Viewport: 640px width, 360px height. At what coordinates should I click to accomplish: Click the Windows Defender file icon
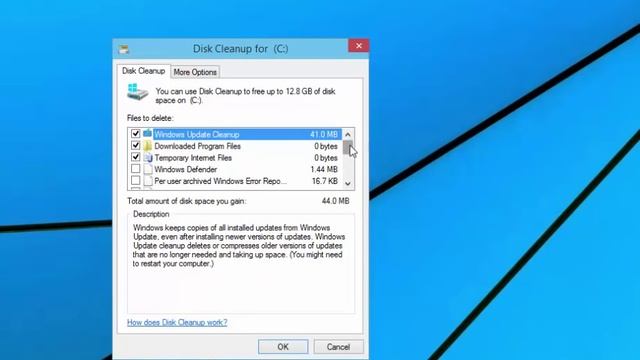tap(147, 169)
